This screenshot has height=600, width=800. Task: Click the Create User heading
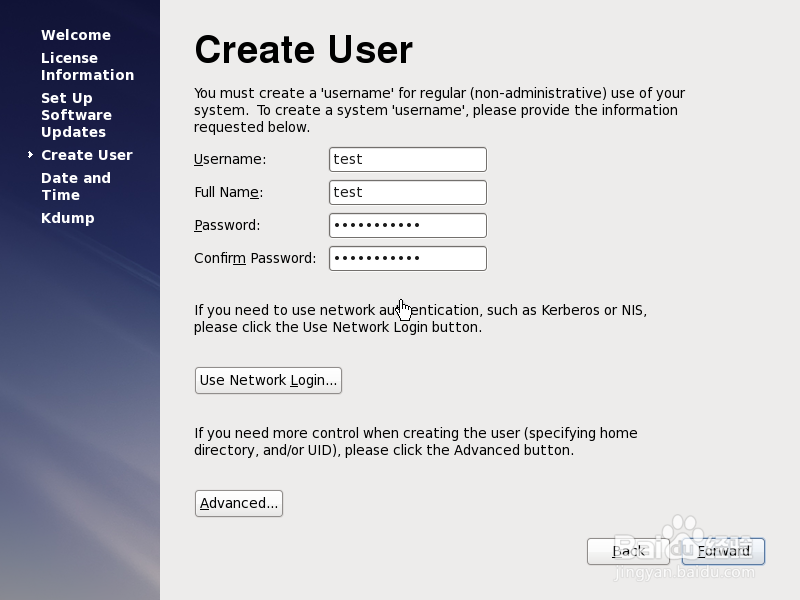point(304,50)
